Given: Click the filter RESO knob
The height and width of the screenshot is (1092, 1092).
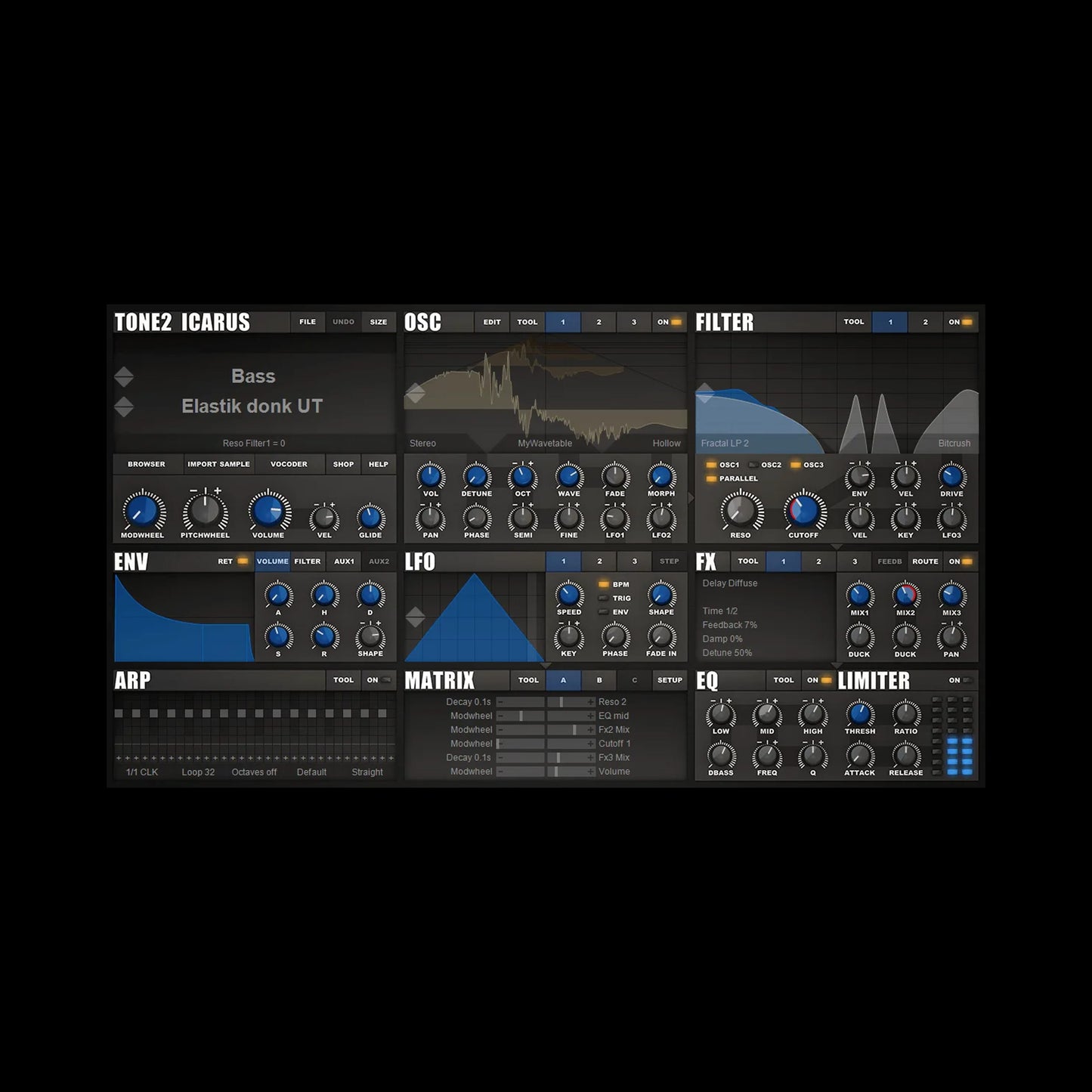Looking at the screenshot, I should (741, 511).
